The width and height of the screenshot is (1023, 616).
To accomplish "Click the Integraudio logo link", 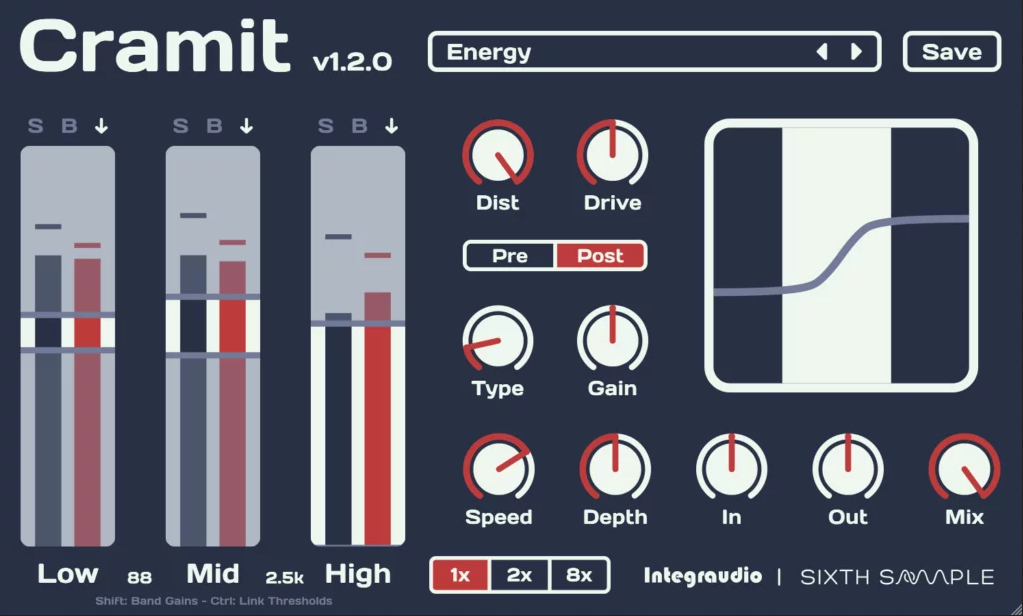I will (x=702, y=576).
